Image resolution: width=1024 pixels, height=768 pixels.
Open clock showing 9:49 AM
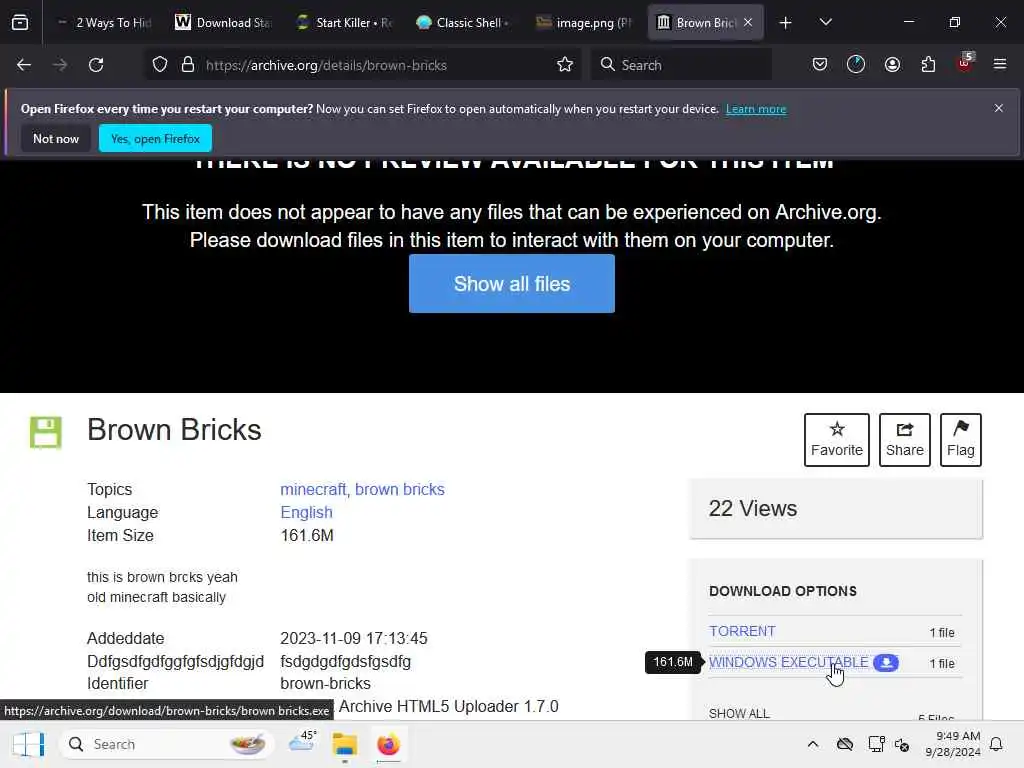pos(953,744)
